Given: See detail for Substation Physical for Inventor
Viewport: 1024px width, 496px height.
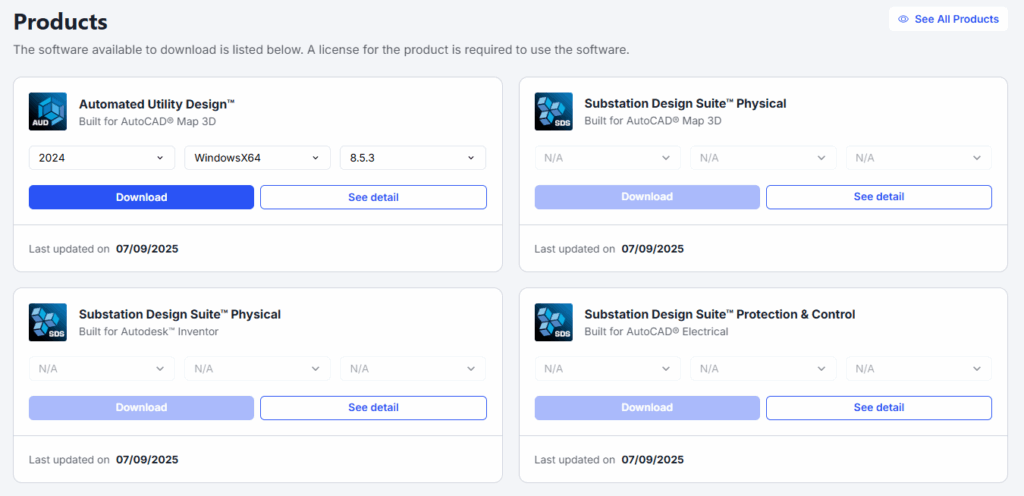Looking at the screenshot, I should point(373,408).
